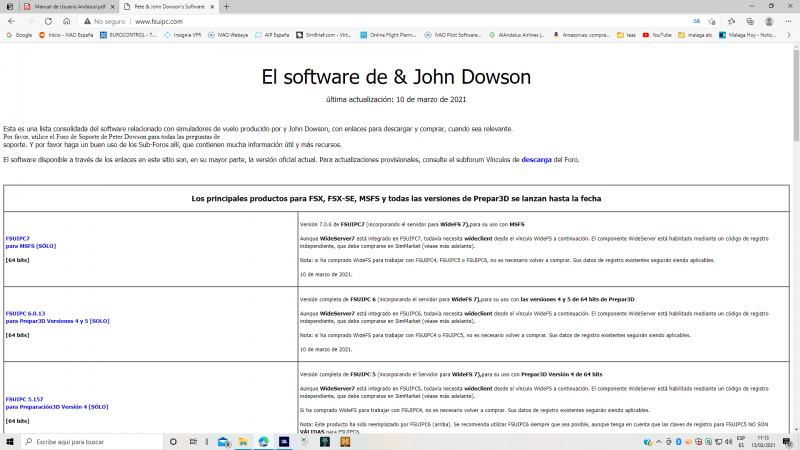Close the Pete & John Dowson's Software tab
The height and width of the screenshot is (450, 800).
[x=212, y=7]
